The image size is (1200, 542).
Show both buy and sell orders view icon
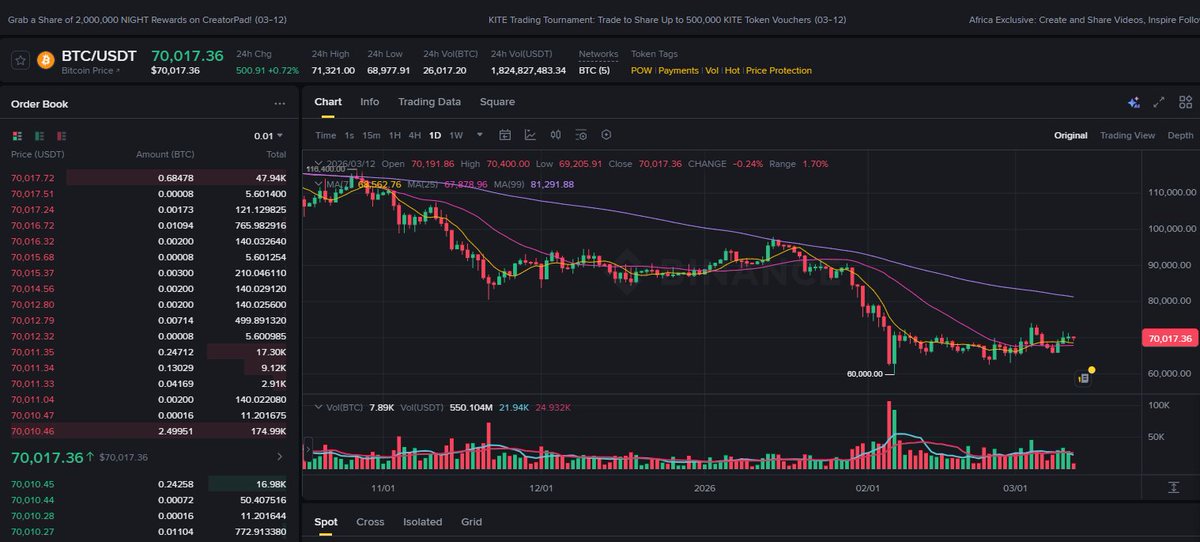pos(16,136)
